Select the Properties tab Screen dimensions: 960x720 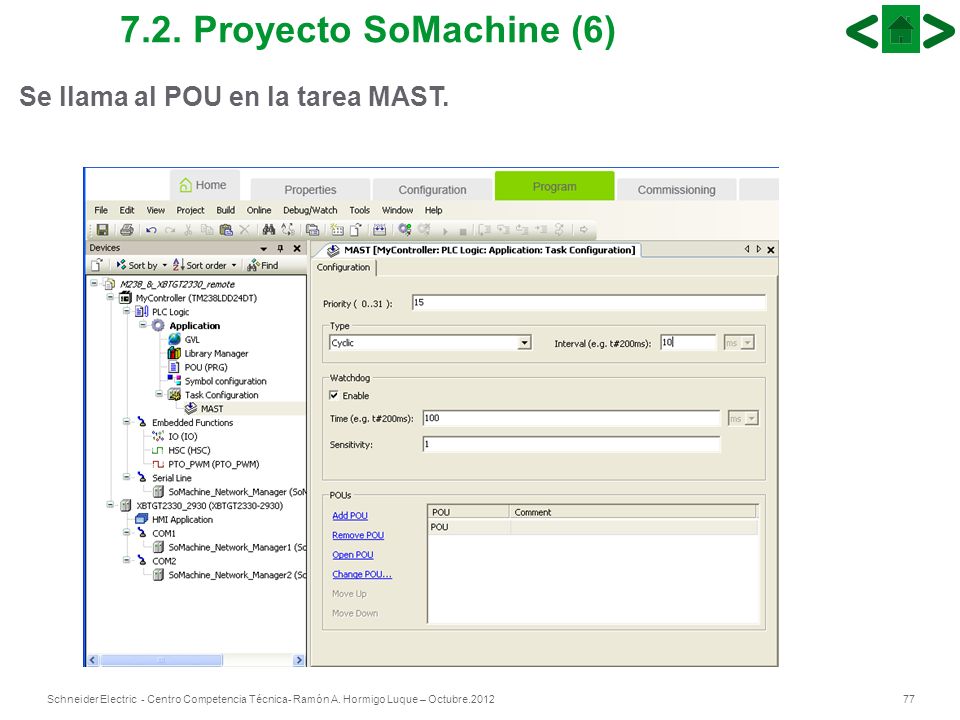(310, 190)
